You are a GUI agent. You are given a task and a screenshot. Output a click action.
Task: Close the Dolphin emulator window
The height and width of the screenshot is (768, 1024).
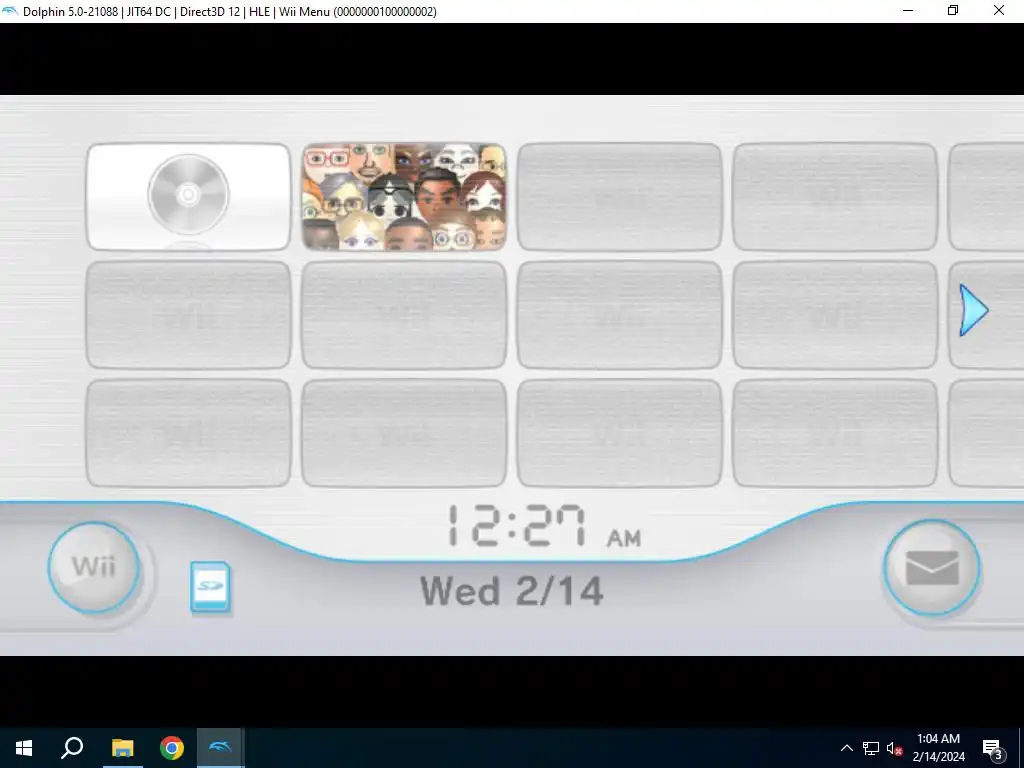coord(999,10)
